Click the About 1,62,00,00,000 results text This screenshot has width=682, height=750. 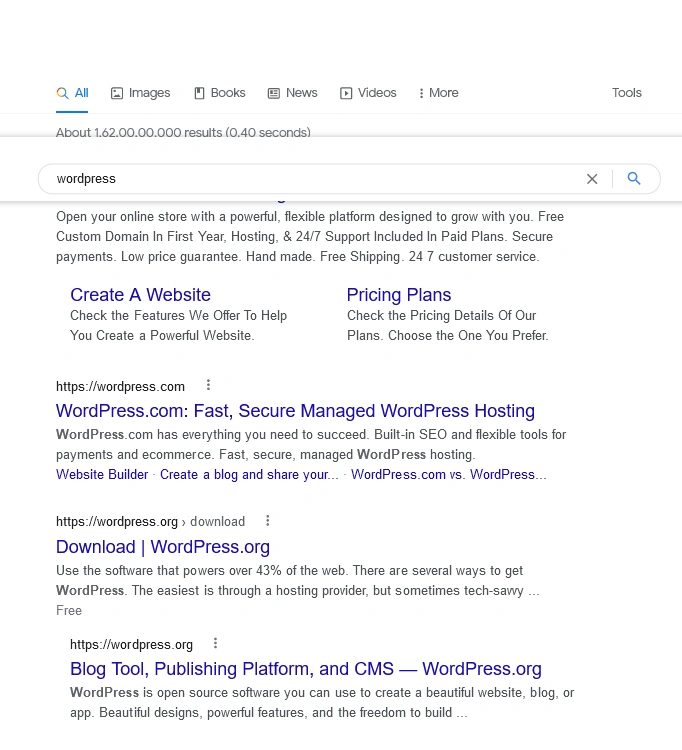(183, 132)
